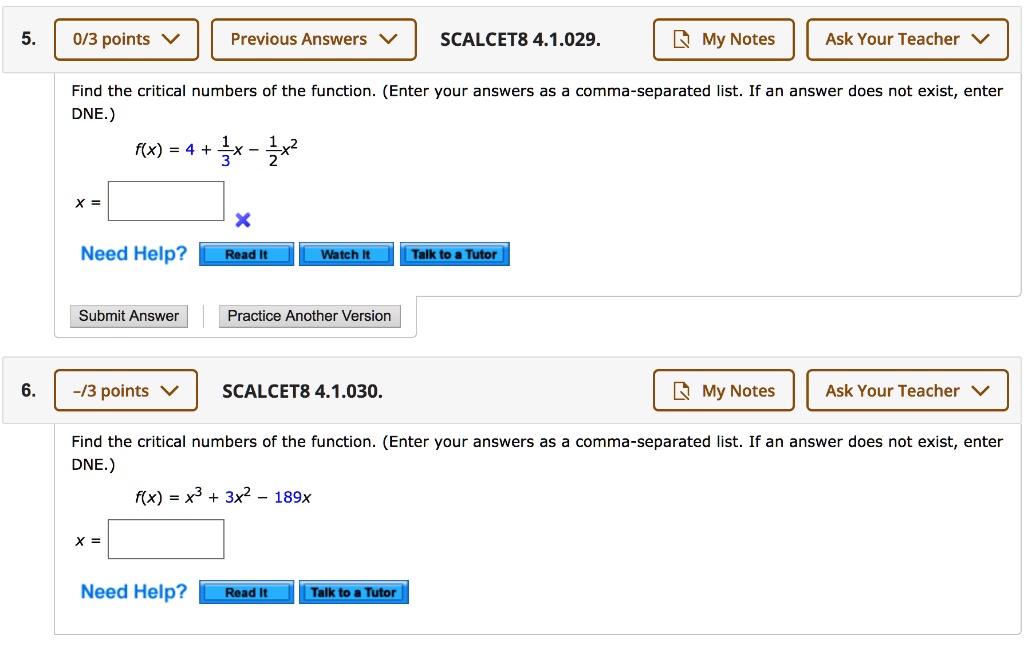The image size is (1024, 651).
Task: Click the answer input field for question 5
Action: coord(165,200)
